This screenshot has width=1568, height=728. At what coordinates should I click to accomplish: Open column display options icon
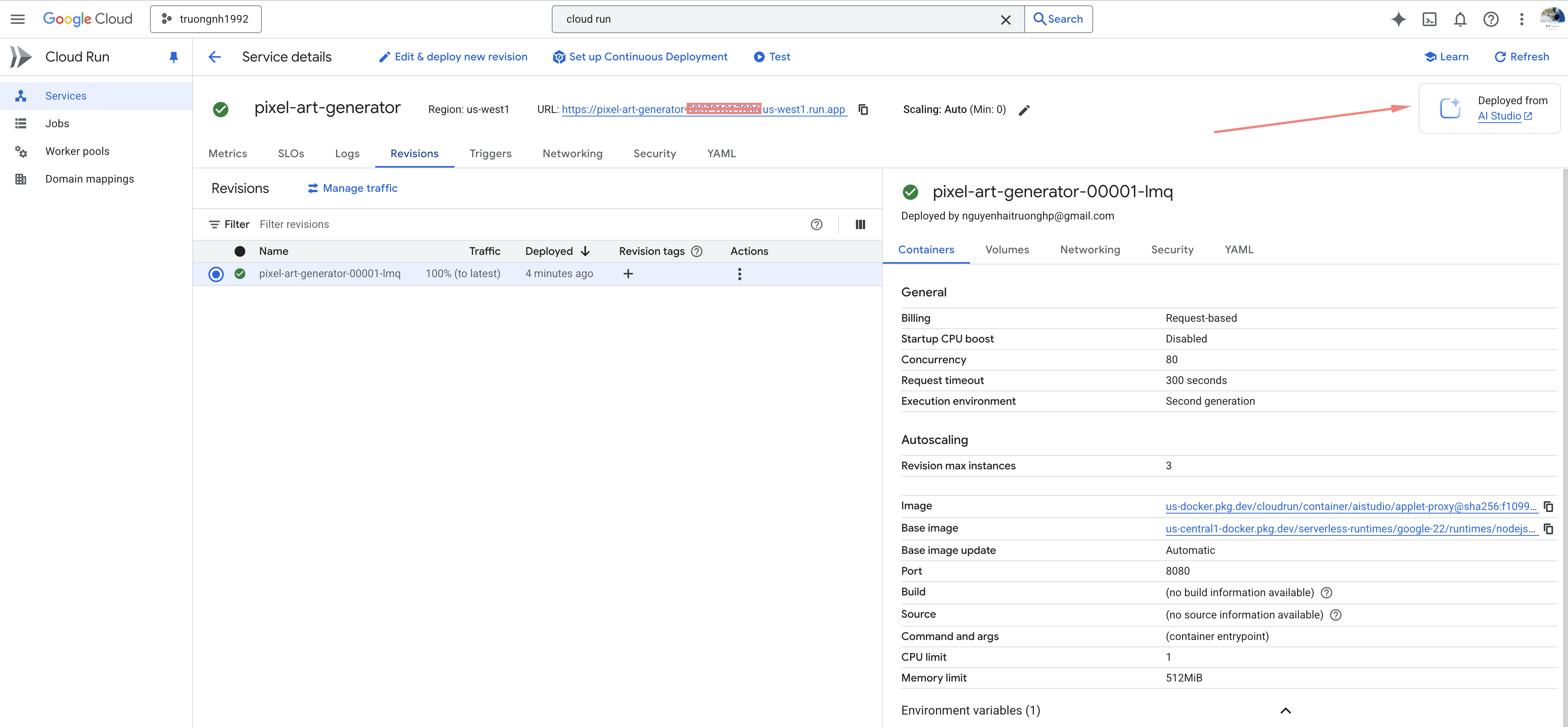[860, 224]
